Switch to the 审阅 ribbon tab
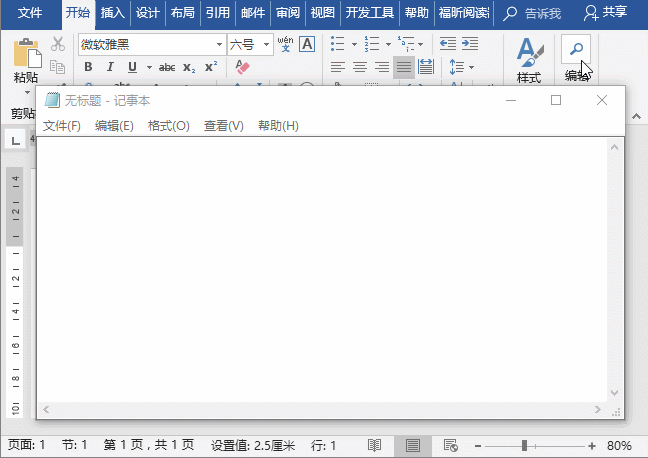 (288, 13)
